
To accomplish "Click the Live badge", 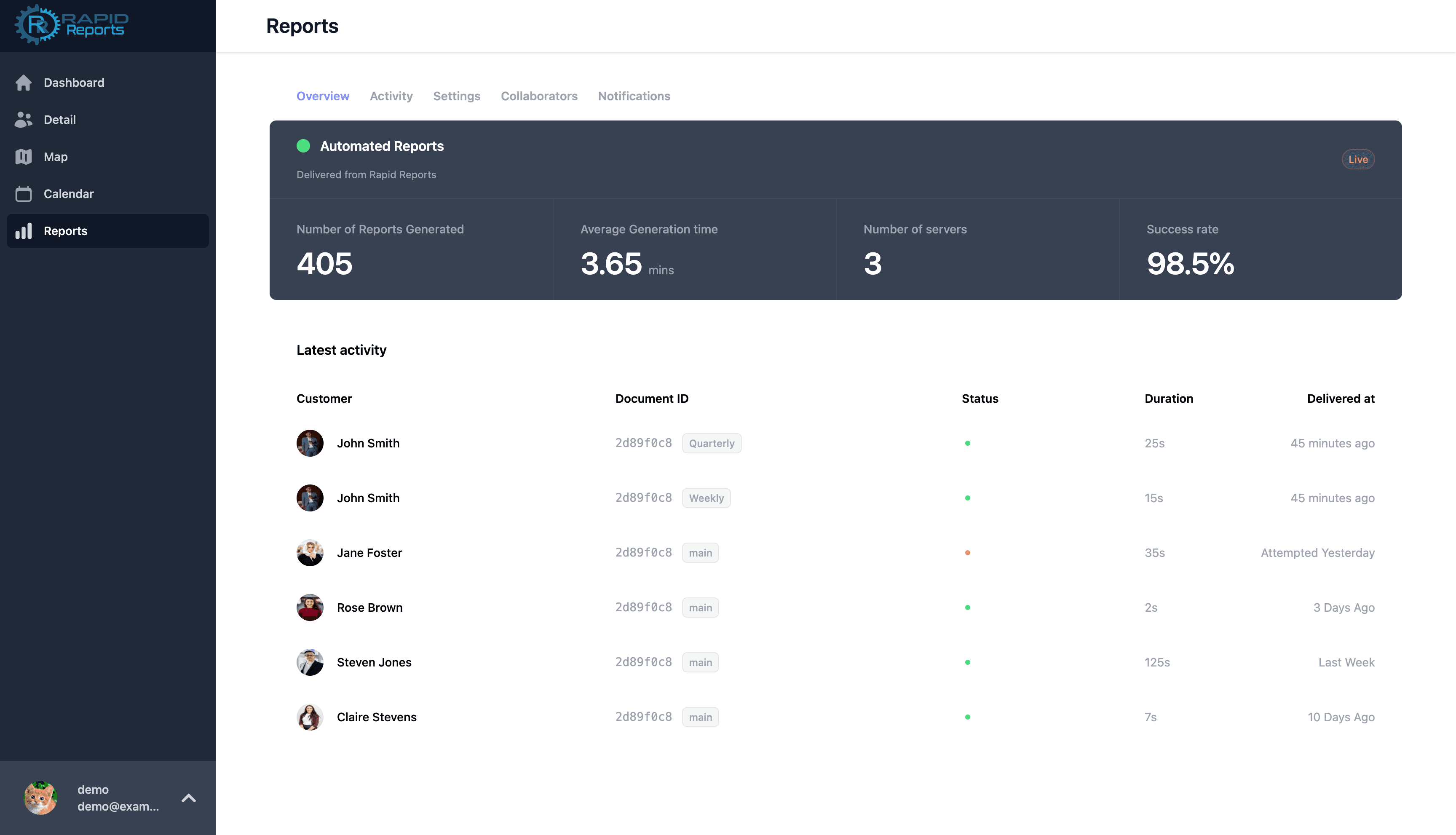I will [x=1357, y=159].
